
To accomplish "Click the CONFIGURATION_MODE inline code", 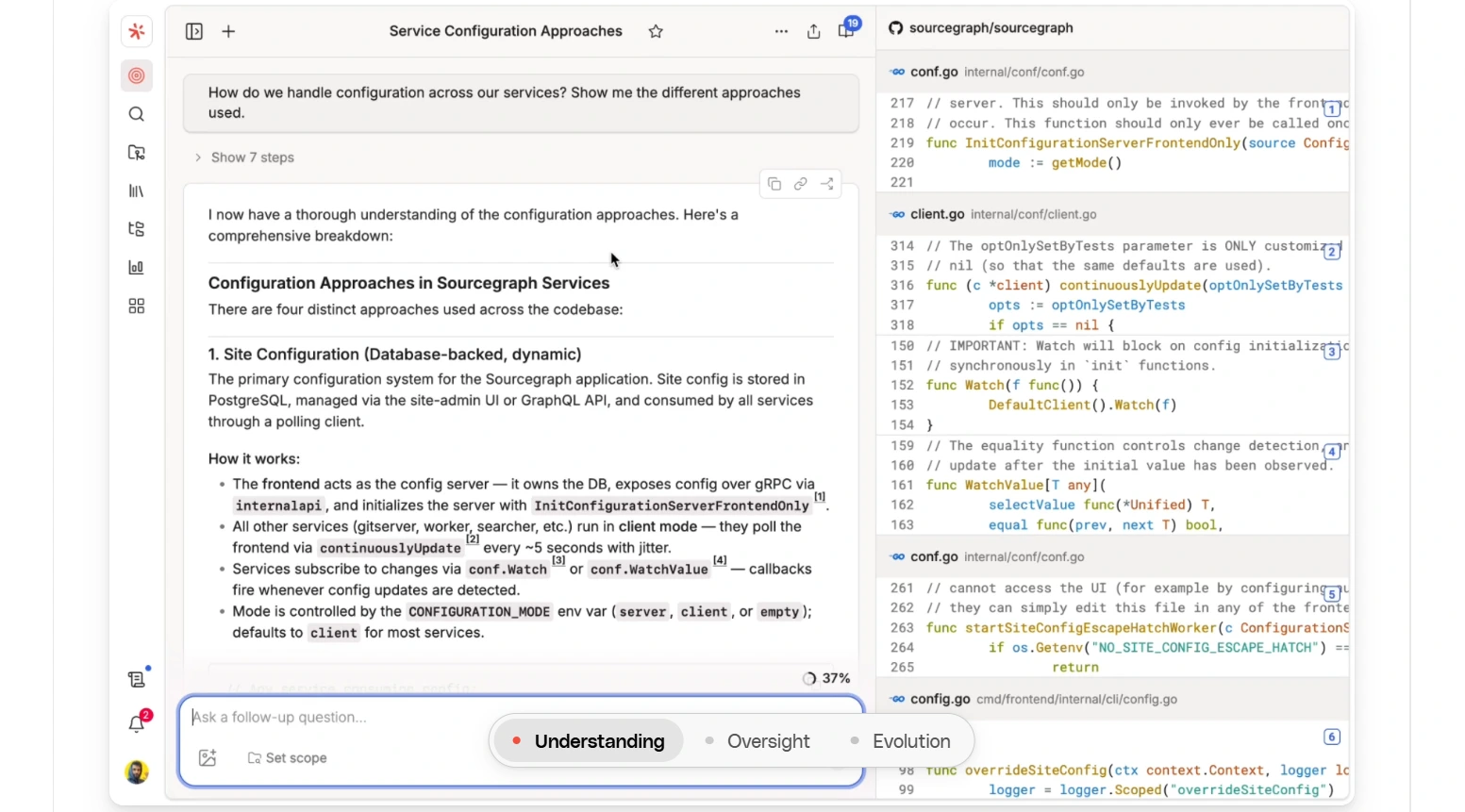I will [x=479, y=612].
